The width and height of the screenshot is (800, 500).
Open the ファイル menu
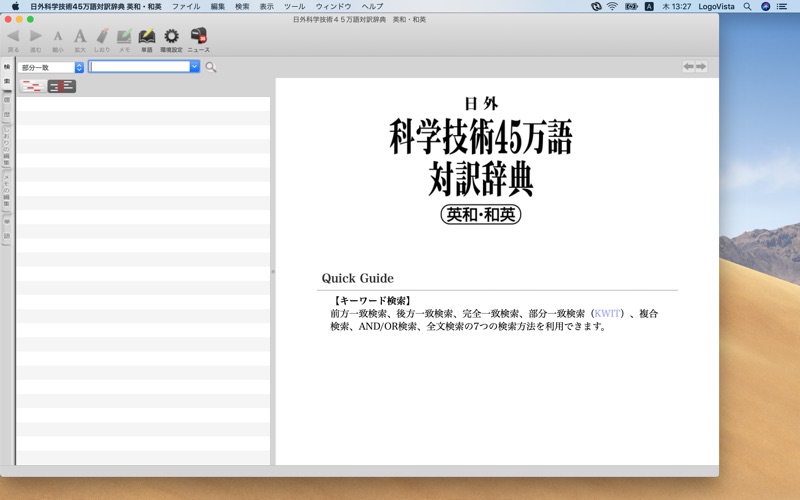(x=186, y=6)
